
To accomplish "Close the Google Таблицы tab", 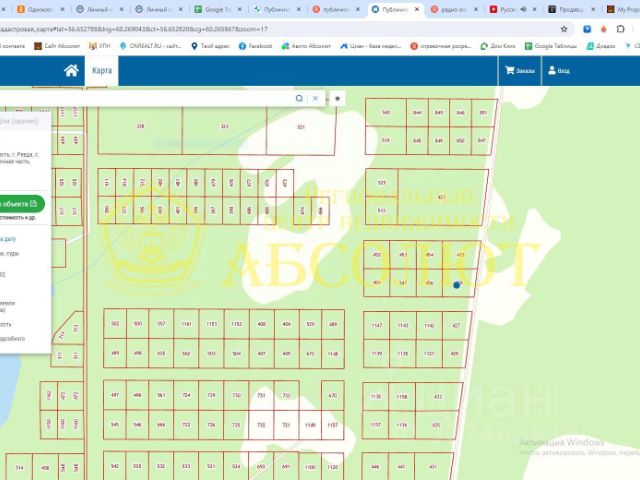I will (240, 9).
